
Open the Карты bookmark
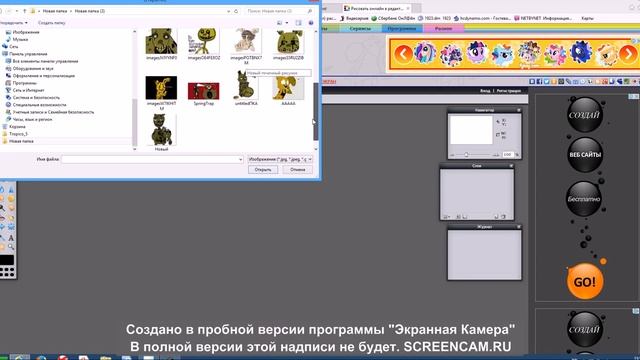coord(587,18)
